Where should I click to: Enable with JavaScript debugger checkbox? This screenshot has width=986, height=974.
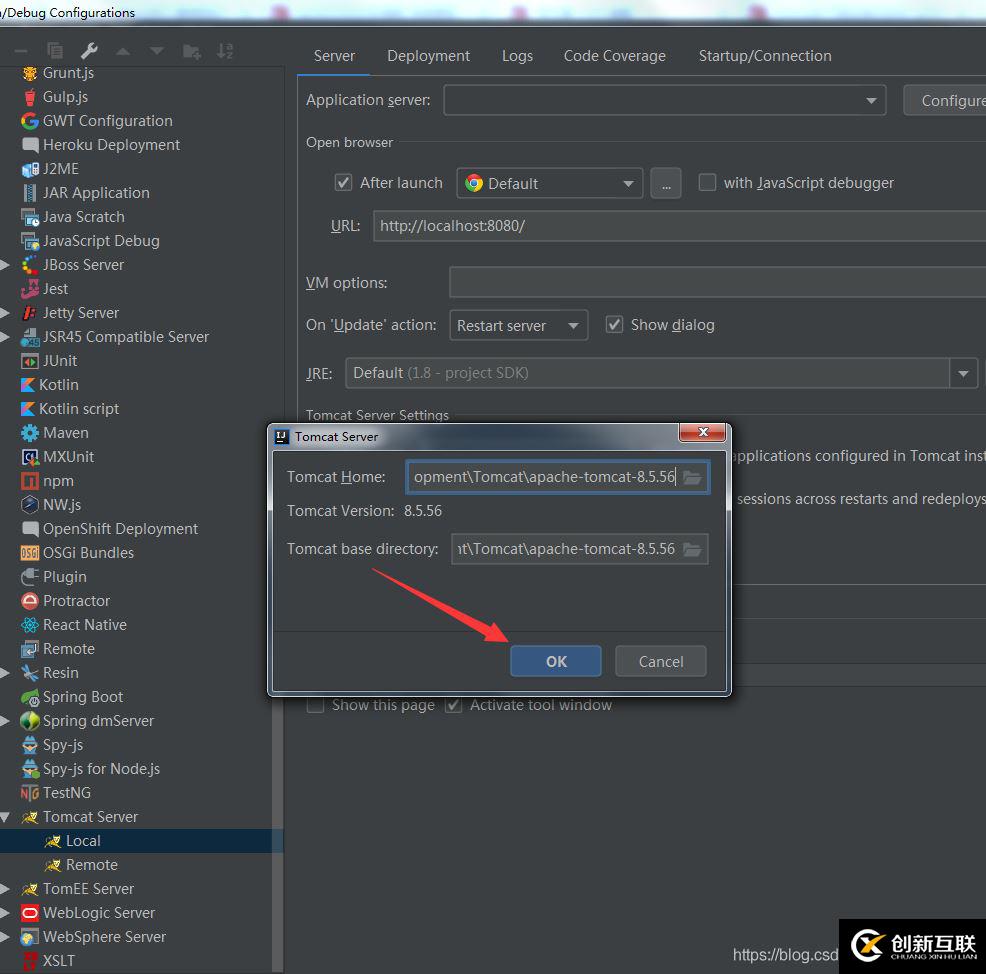707,182
